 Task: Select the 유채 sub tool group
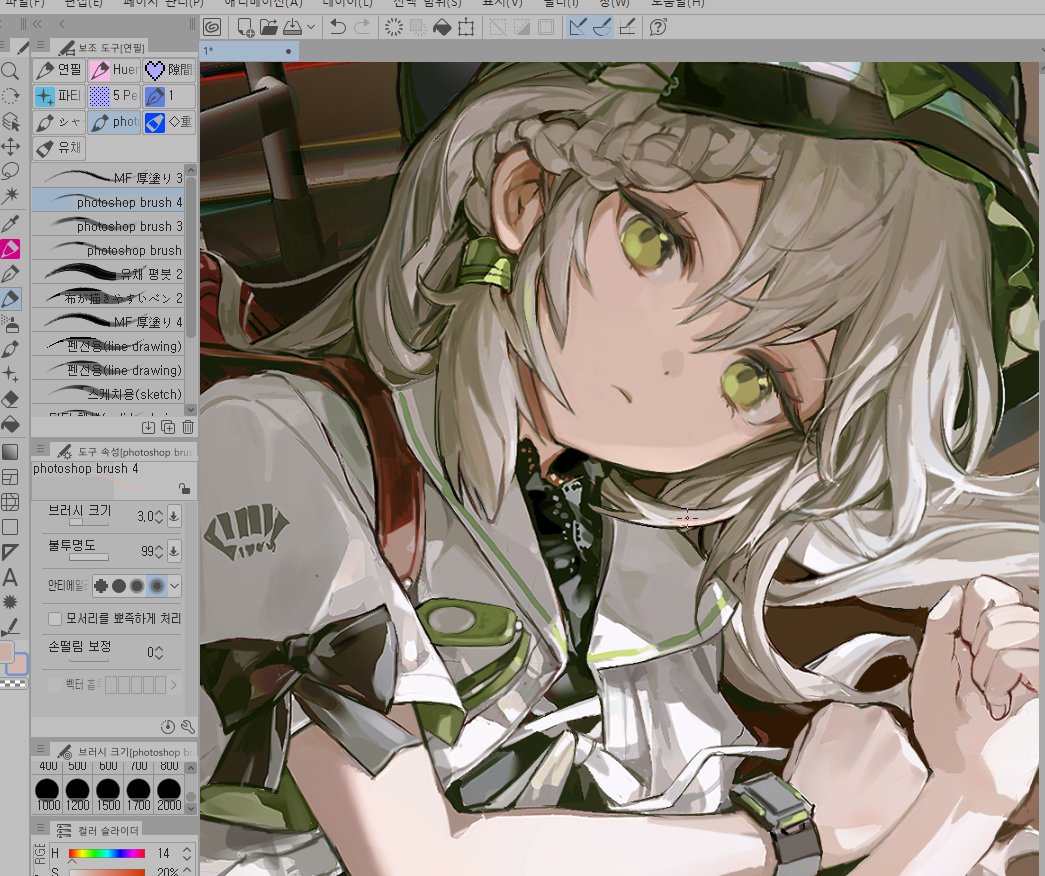[59, 148]
